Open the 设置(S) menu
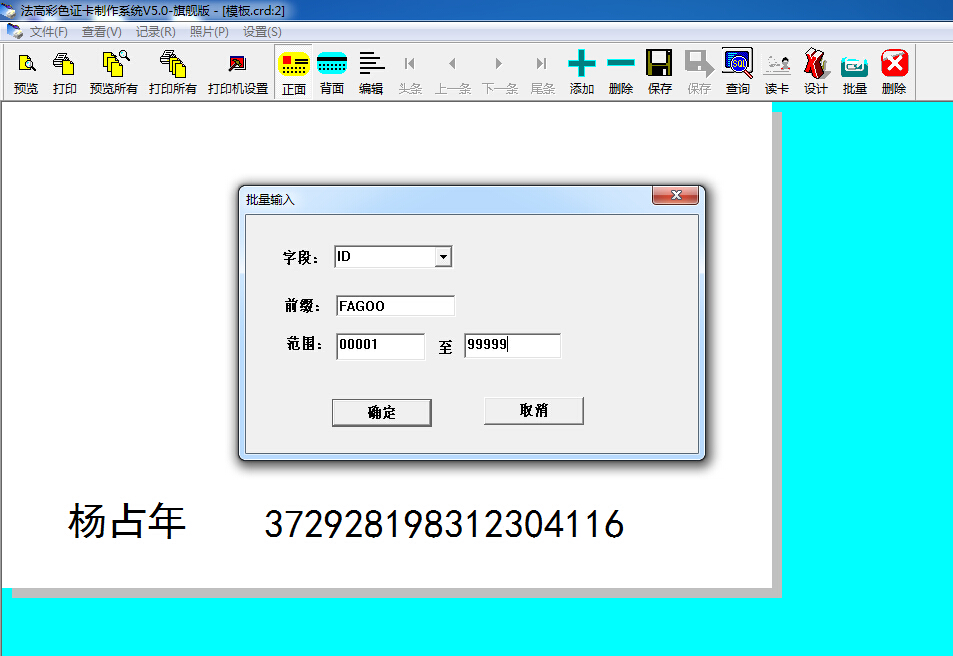Screen dimensions: 953x656 click(x=263, y=32)
